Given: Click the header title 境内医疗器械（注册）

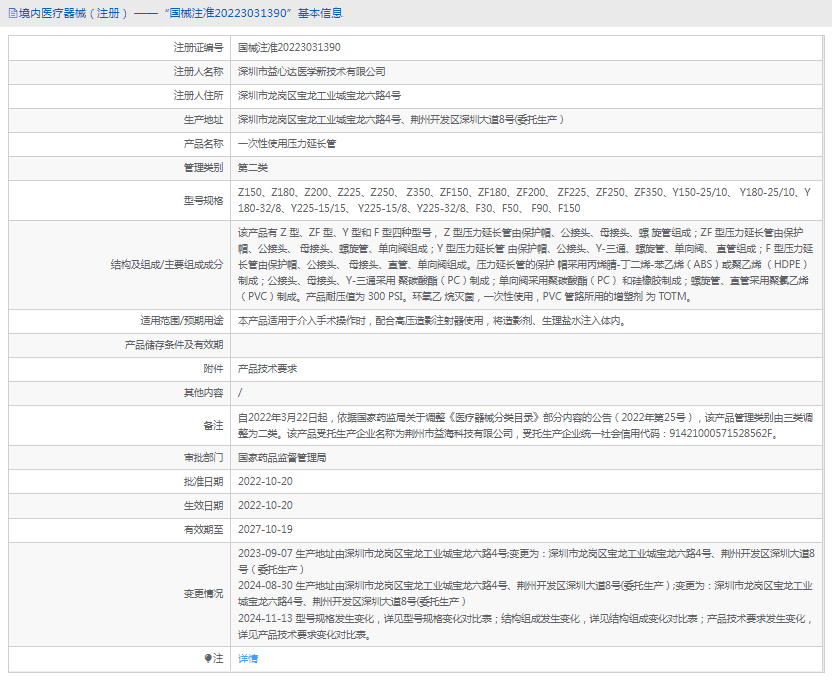Looking at the screenshot, I should [74, 13].
